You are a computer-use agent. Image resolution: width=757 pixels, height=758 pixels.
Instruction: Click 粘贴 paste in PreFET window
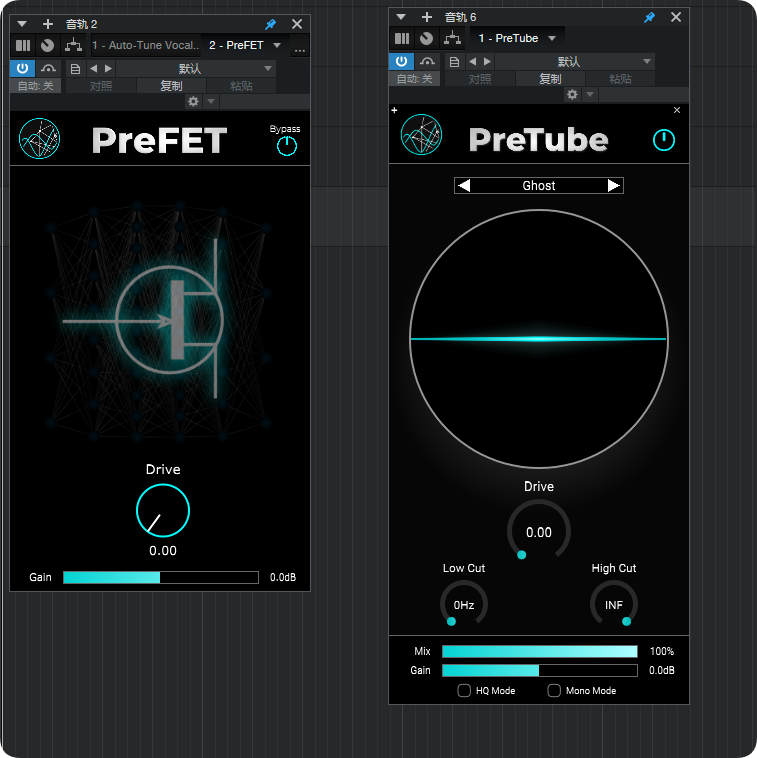241,86
